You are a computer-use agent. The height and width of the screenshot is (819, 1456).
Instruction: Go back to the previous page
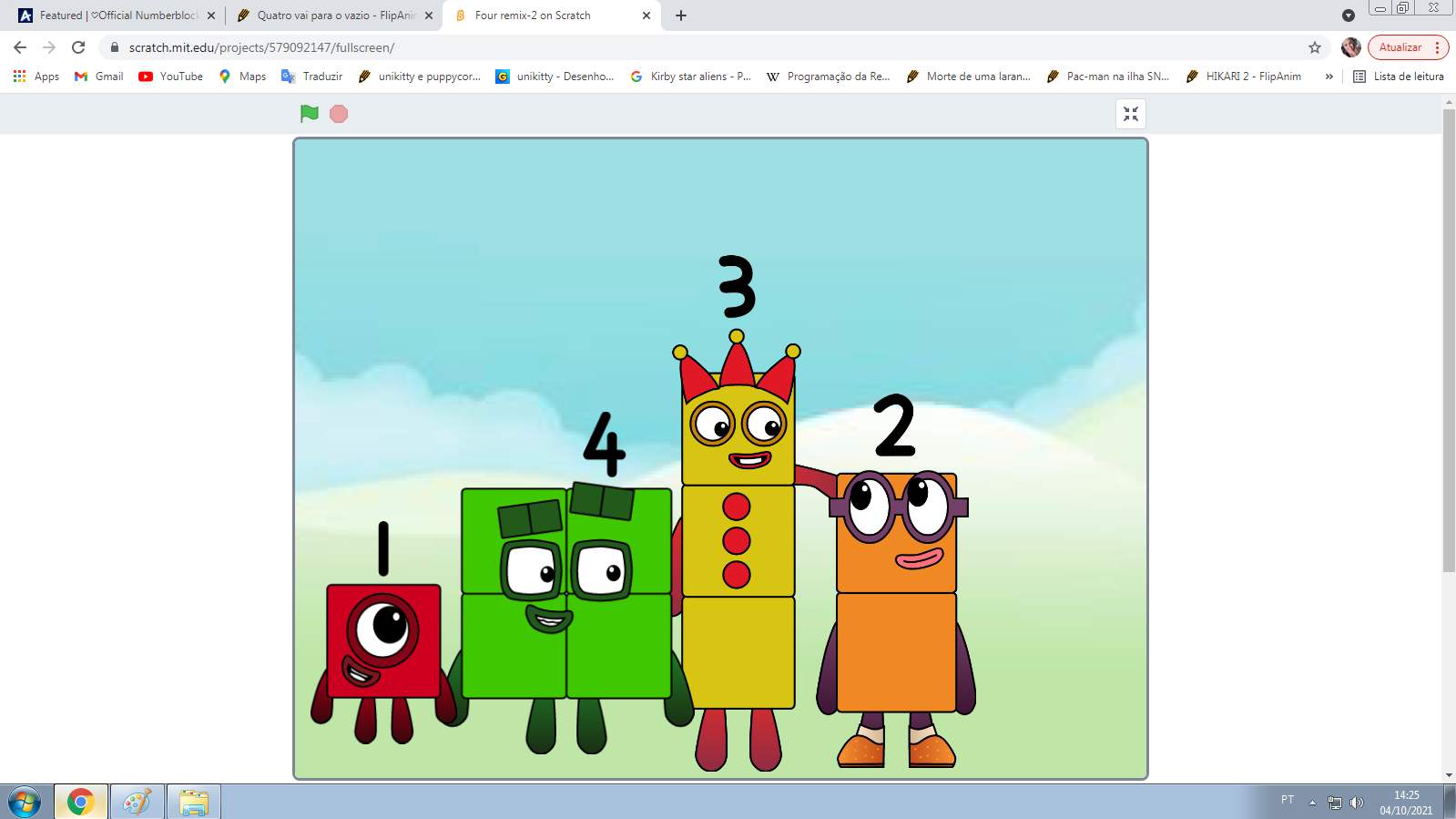point(20,47)
